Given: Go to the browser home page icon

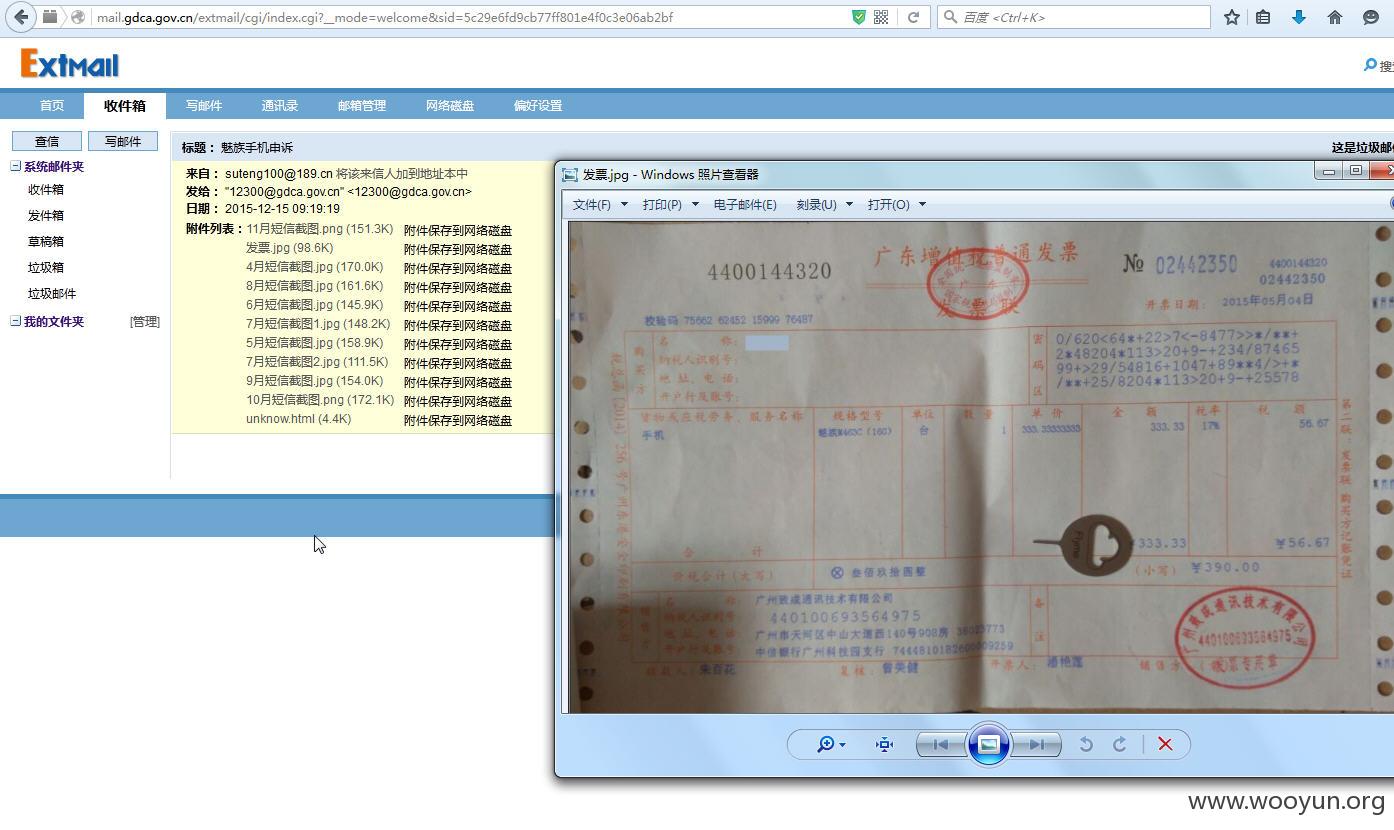Looking at the screenshot, I should point(1334,17).
